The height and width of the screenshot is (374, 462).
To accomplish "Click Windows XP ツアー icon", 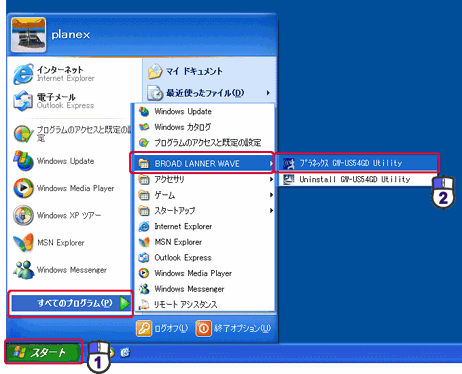I will [x=23, y=215].
